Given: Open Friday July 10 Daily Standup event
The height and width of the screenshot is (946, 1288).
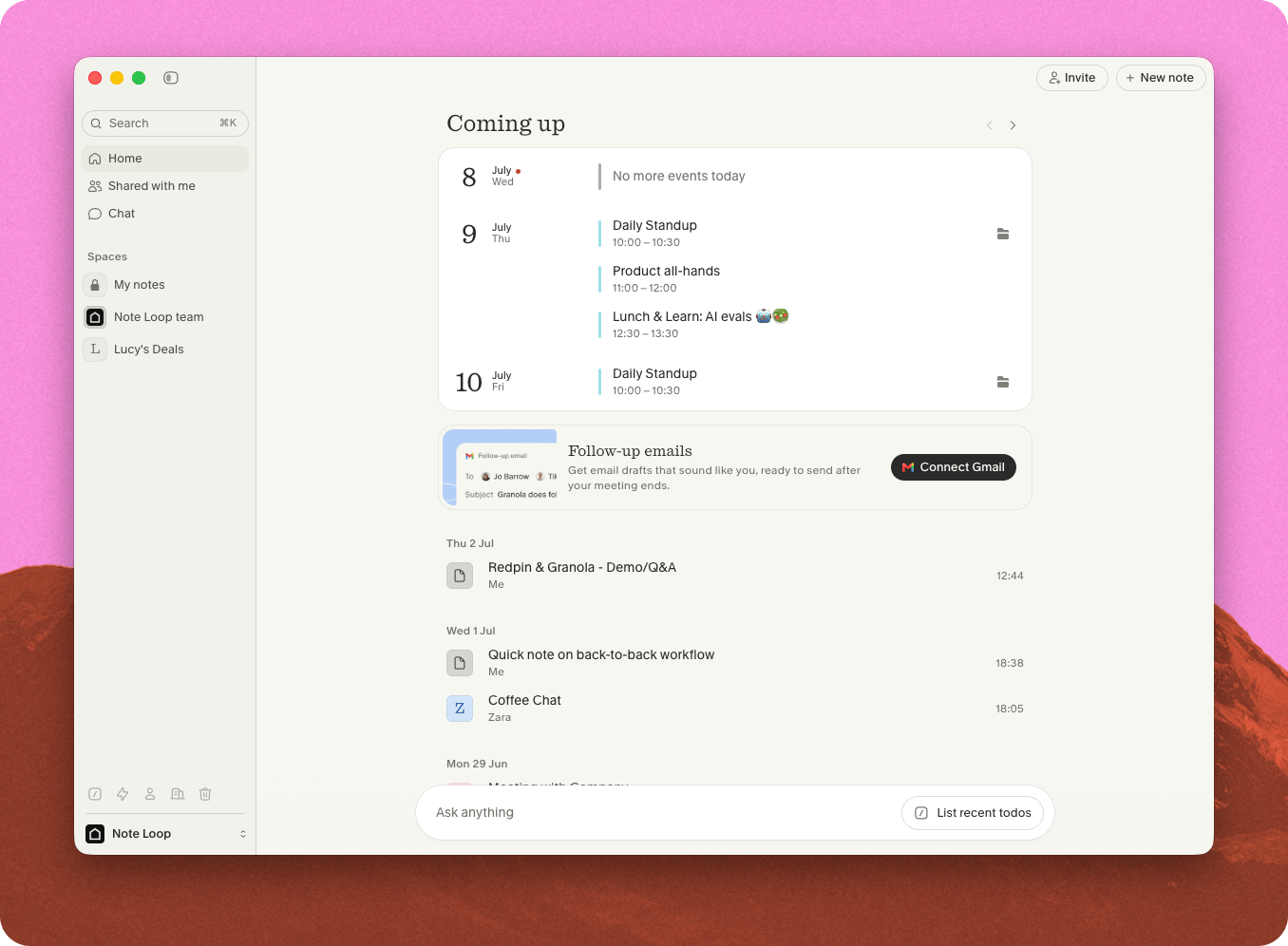Looking at the screenshot, I should coord(654,382).
